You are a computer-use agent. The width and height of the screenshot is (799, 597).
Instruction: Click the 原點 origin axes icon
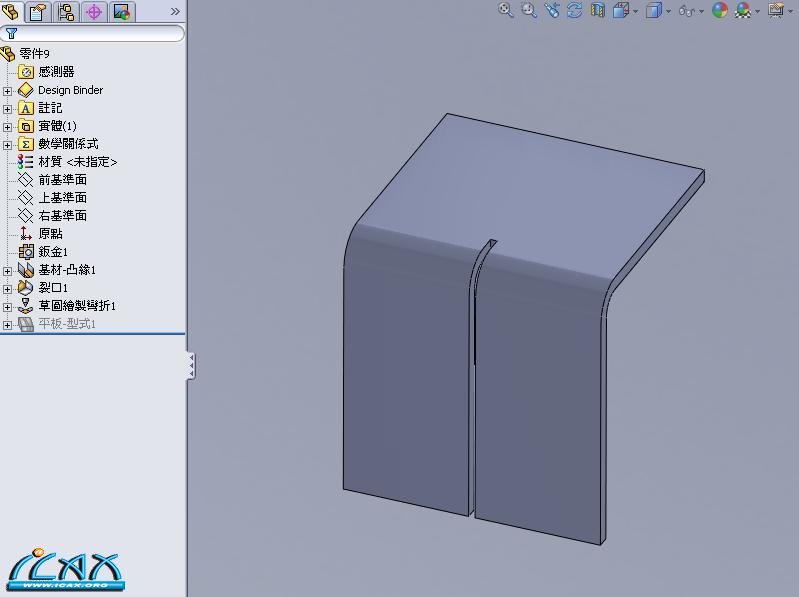(x=25, y=234)
